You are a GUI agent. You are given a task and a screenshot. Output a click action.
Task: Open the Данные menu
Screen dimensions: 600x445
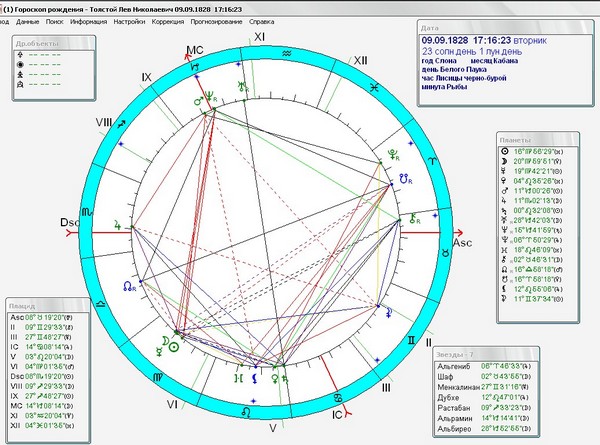pyautogui.click(x=28, y=22)
